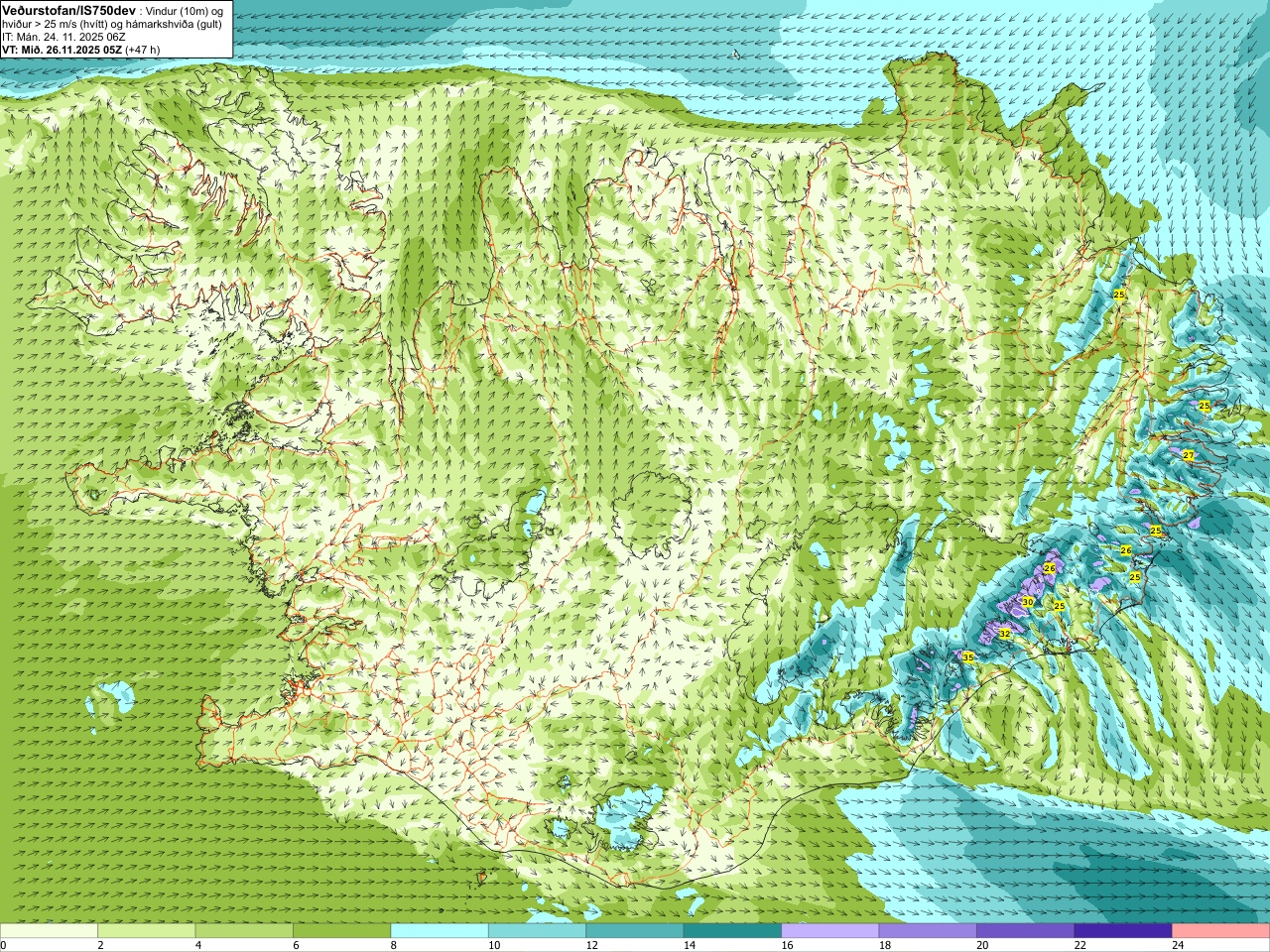Screen dimensions: 1270x952
Task: Click the legend scale tick label 14
Action: click(690, 945)
